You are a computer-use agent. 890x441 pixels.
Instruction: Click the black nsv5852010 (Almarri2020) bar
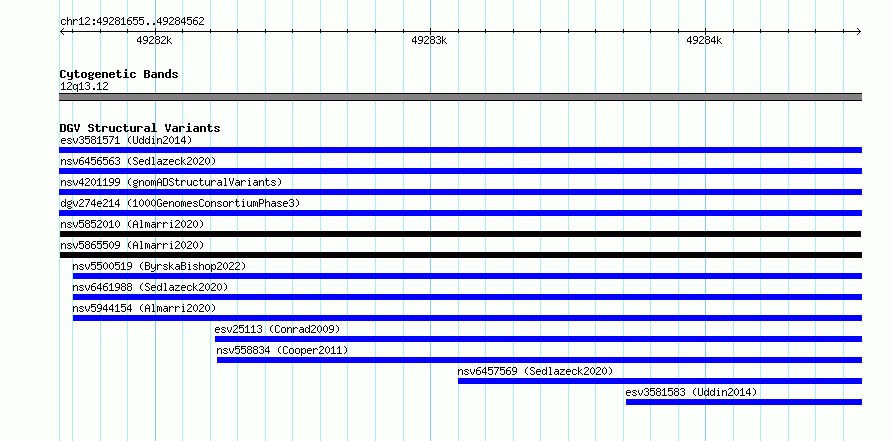pyautogui.click(x=460, y=234)
